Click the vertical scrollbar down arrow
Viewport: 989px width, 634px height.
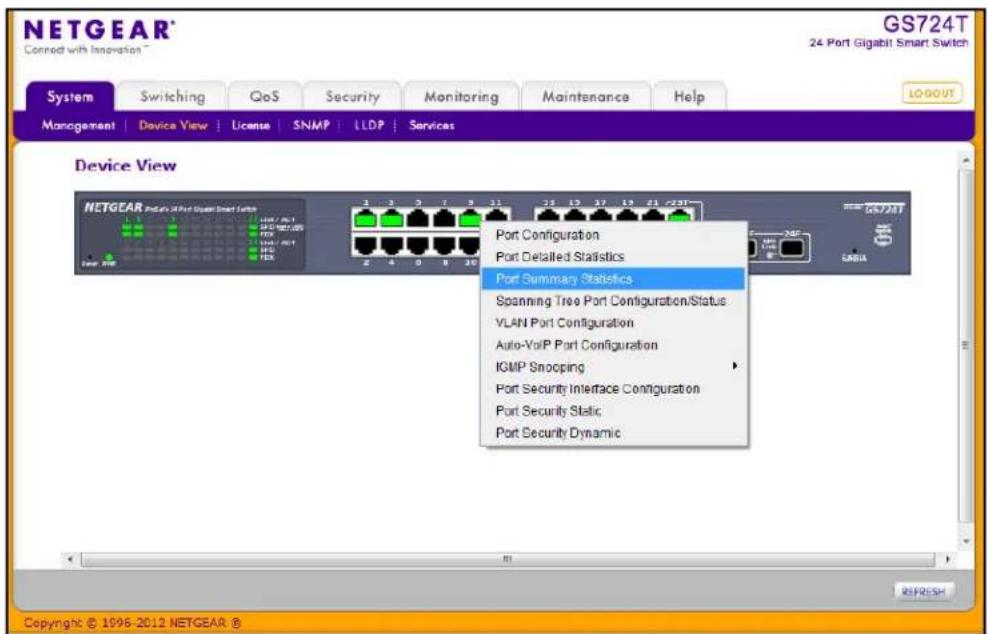point(964,542)
